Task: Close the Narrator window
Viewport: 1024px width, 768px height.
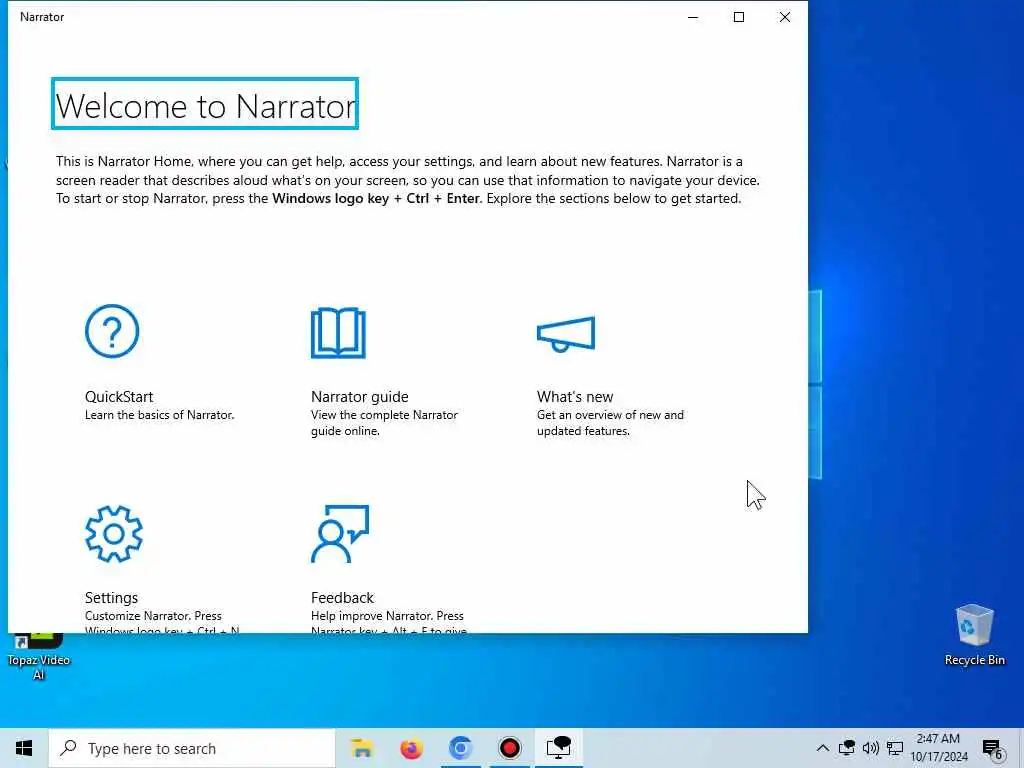Action: [784, 17]
